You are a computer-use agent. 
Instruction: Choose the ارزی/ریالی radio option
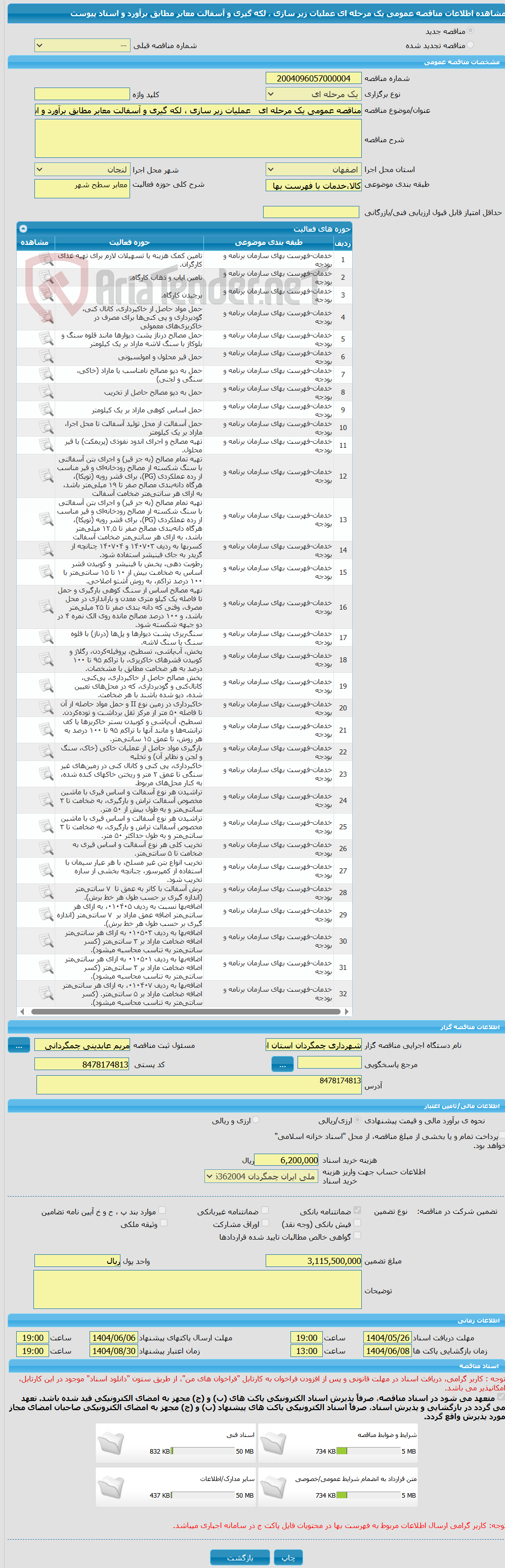357,1120
